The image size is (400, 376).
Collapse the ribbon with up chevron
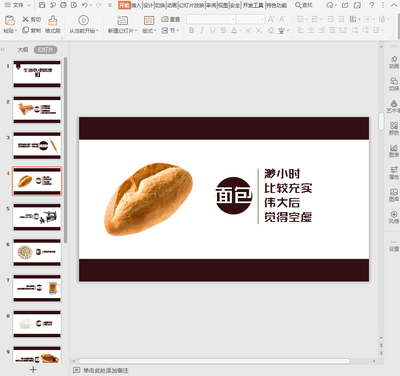(x=394, y=5)
